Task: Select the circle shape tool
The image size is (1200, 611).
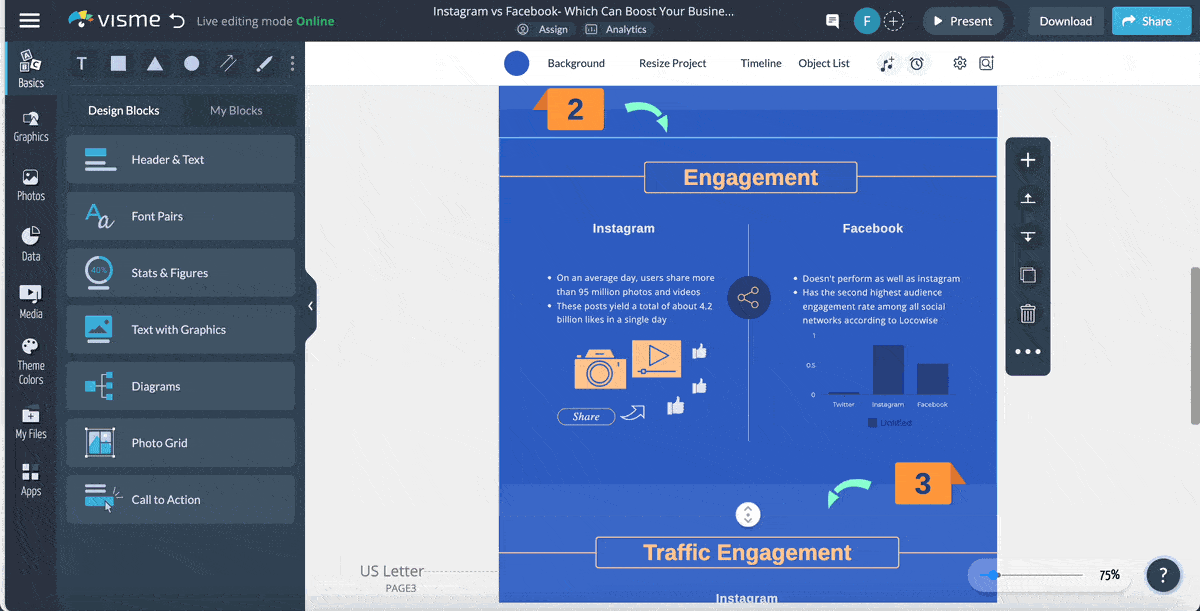Action: tap(191, 64)
